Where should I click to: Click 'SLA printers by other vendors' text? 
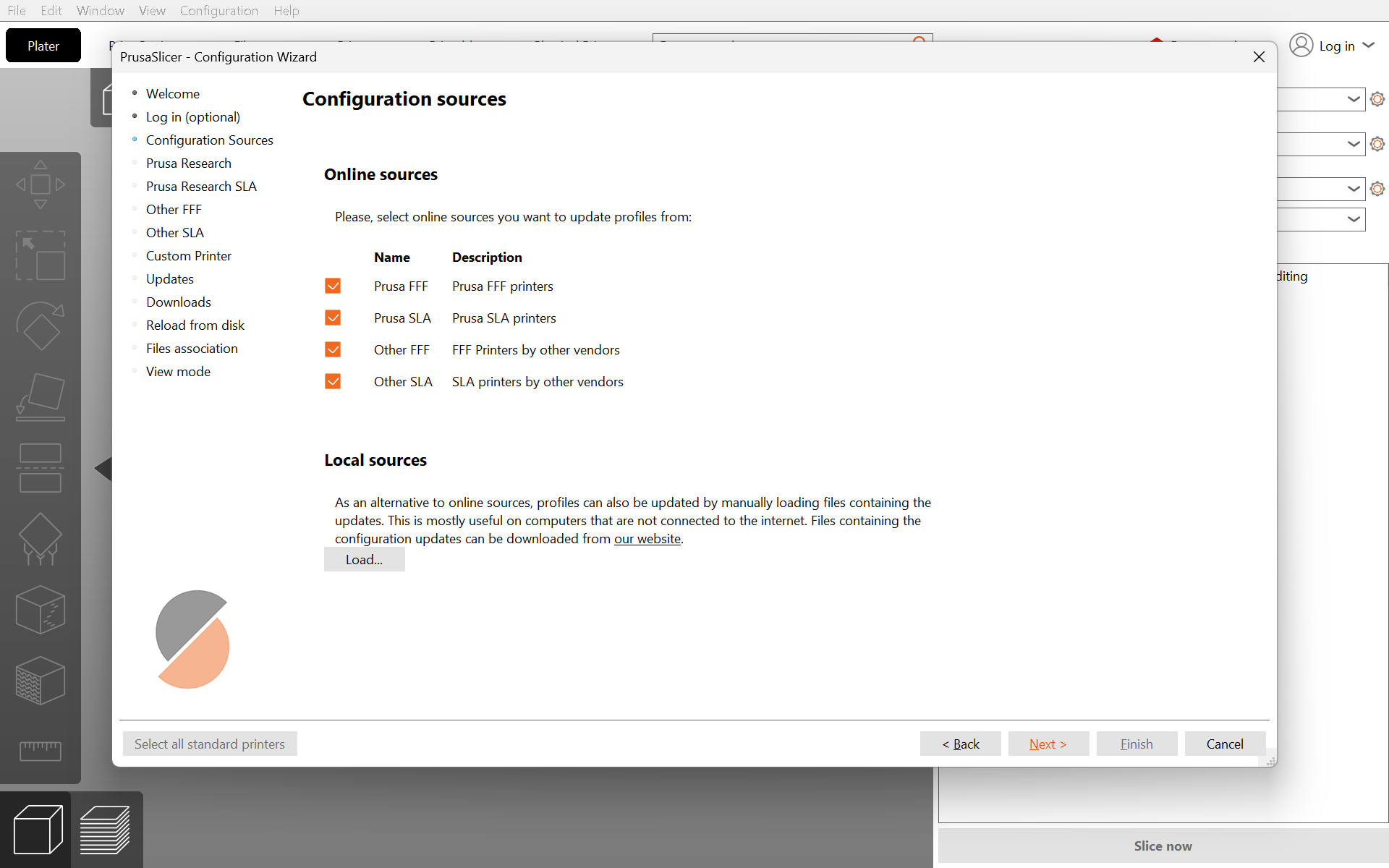click(538, 381)
